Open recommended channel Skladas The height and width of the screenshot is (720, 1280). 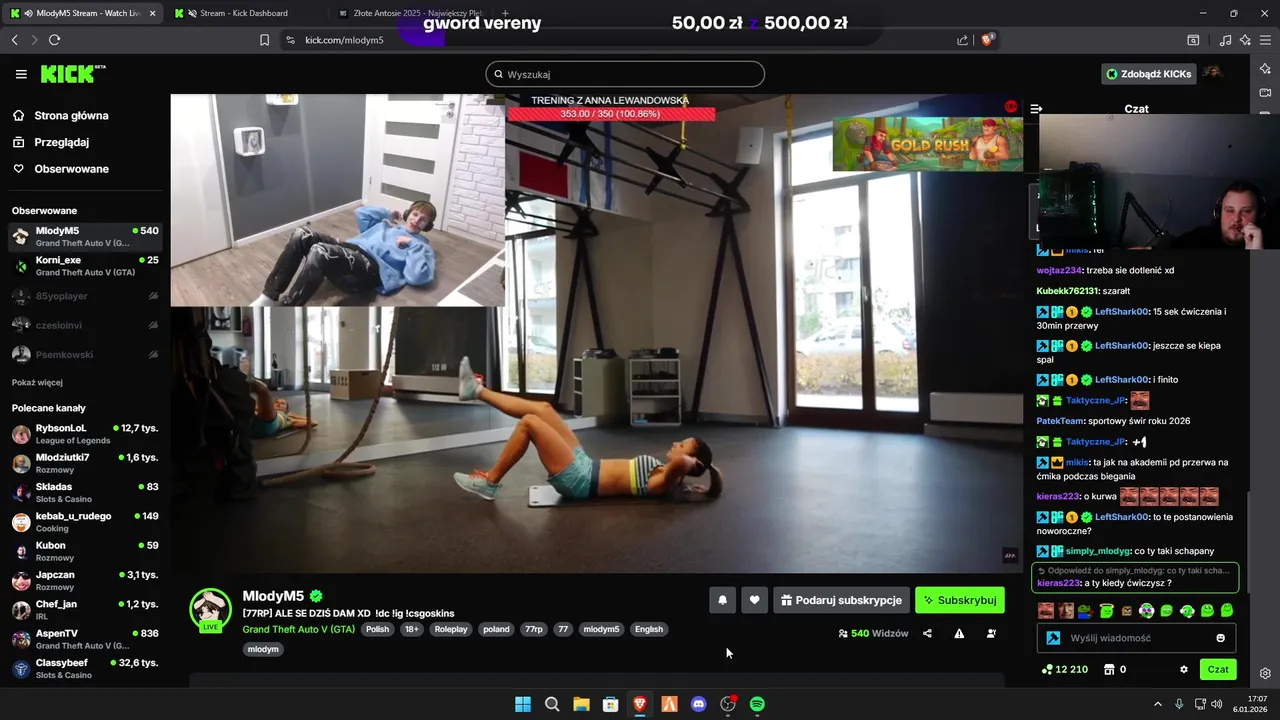click(85, 492)
